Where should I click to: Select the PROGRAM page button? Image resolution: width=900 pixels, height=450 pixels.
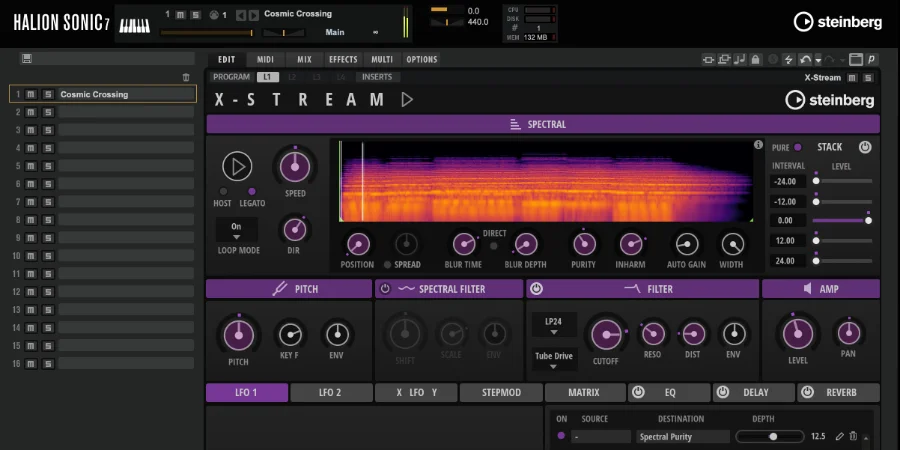[x=231, y=77]
